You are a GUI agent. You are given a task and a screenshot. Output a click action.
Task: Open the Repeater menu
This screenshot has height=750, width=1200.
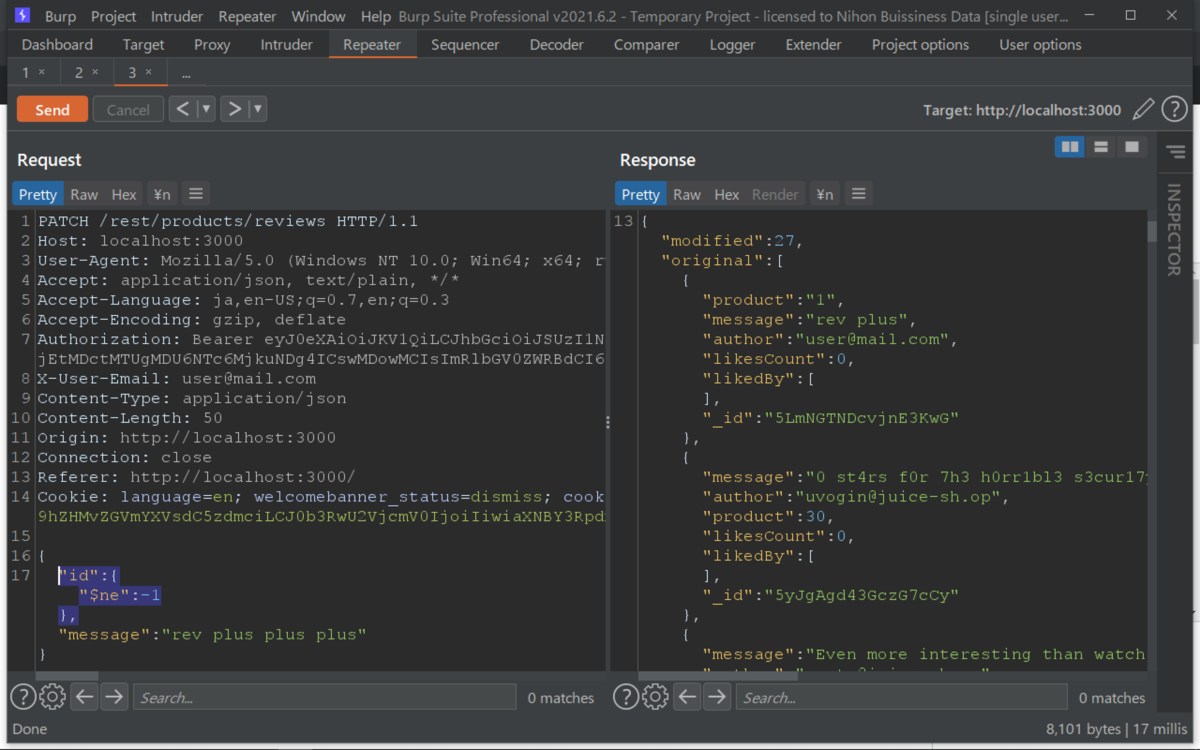click(247, 16)
